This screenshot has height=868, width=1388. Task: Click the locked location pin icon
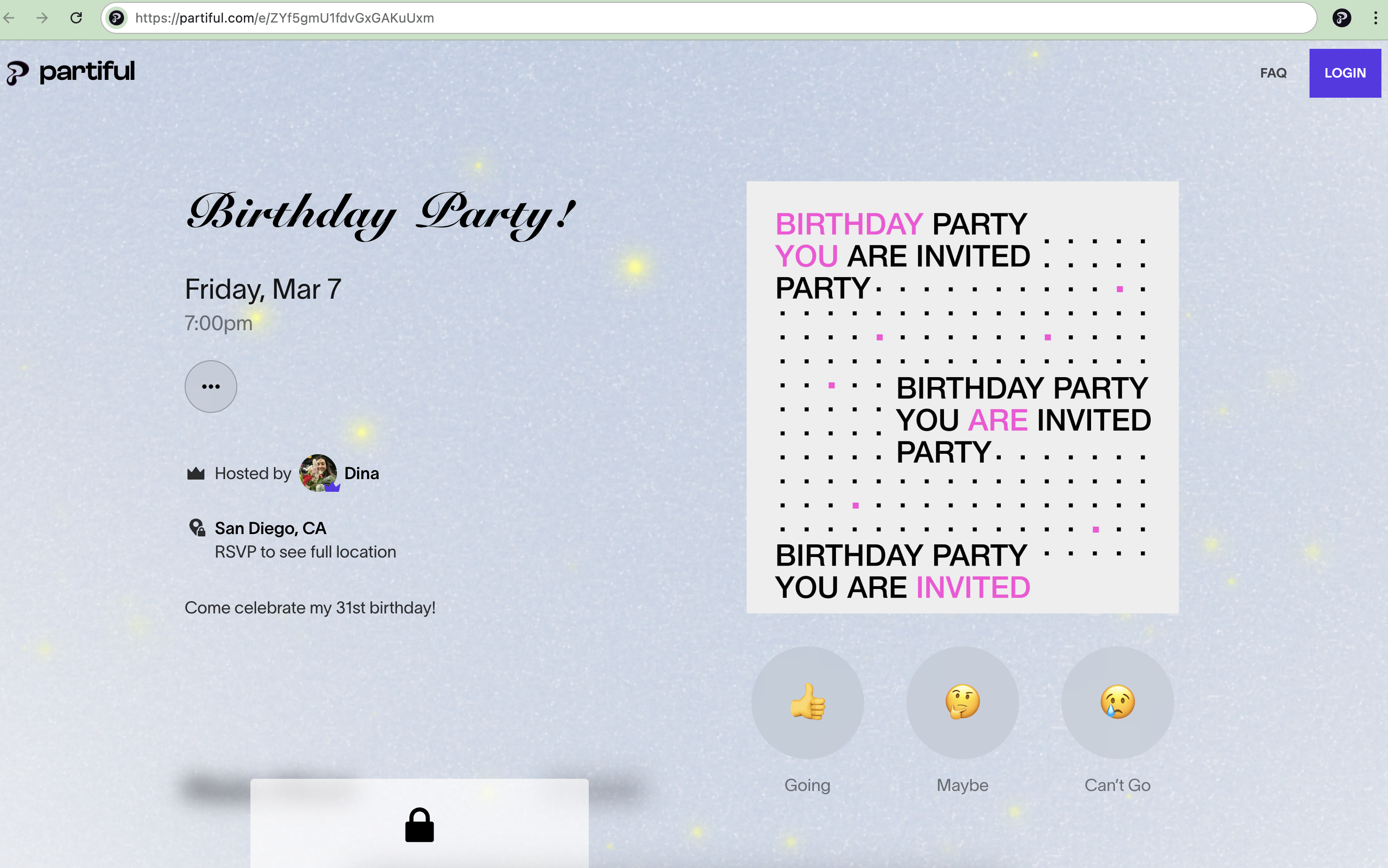[x=197, y=527]
